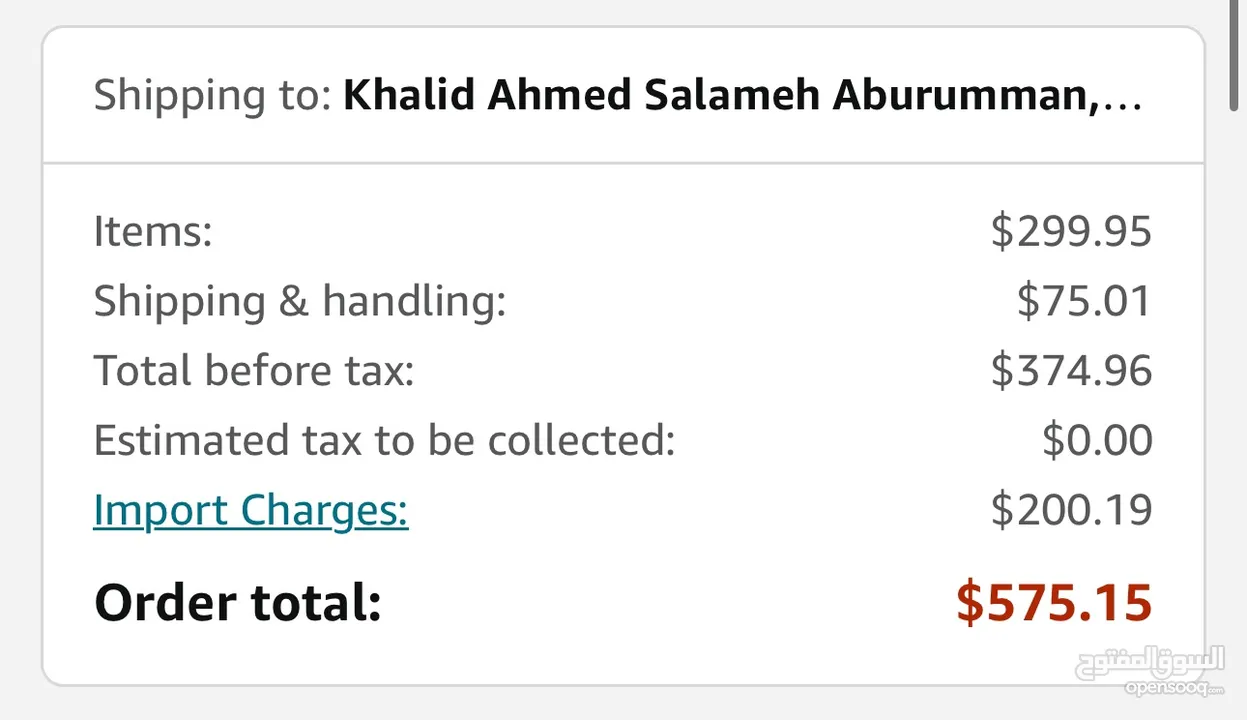Click recipient name Khalid Ahmed Salameh
Screen dimensions: 1247x720
(x=583, y=95)
